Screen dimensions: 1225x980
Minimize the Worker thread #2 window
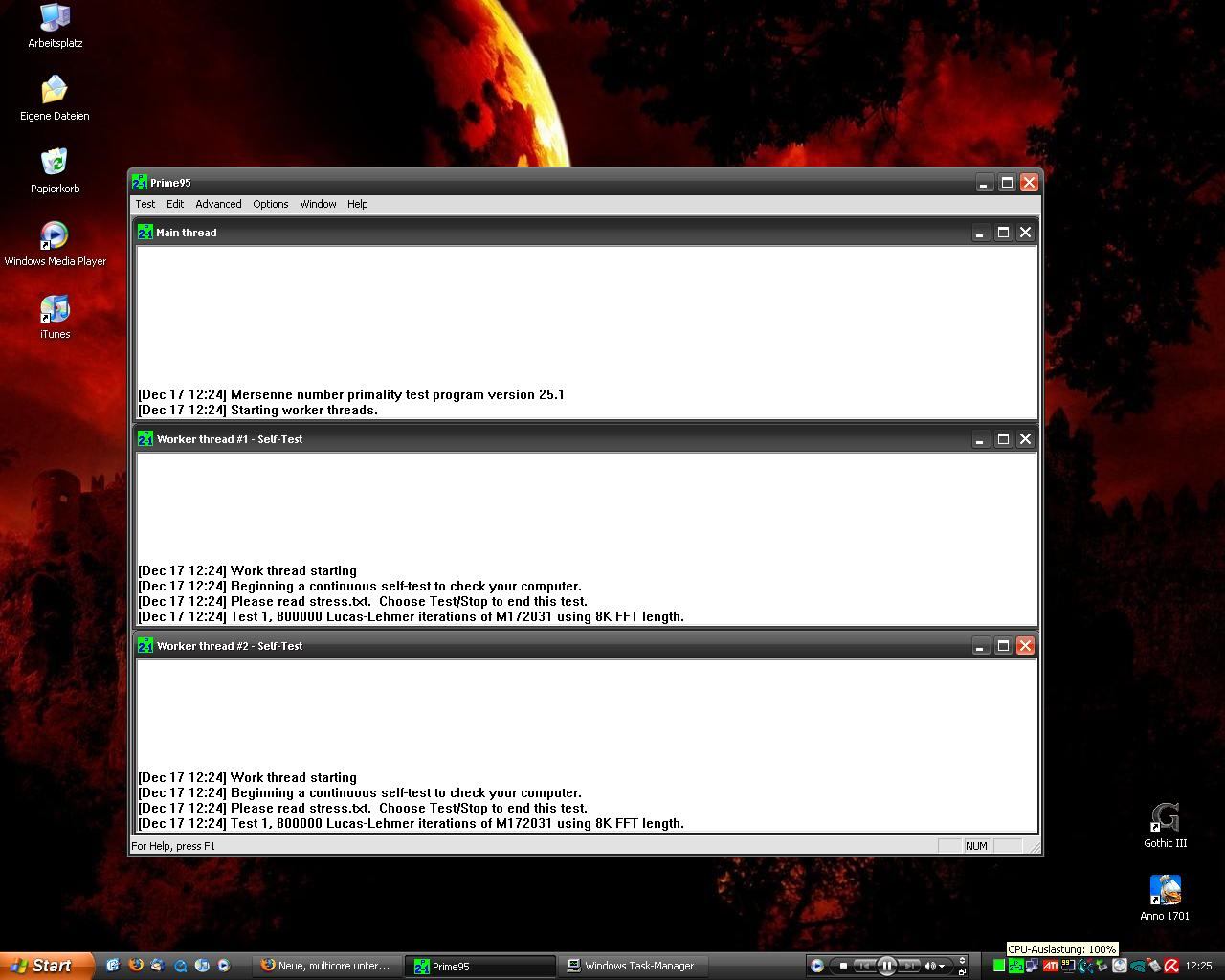[980, 646]
